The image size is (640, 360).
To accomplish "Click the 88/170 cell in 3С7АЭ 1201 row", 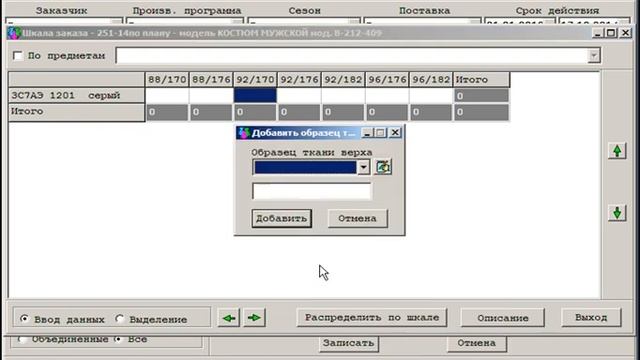I will 167,96.
